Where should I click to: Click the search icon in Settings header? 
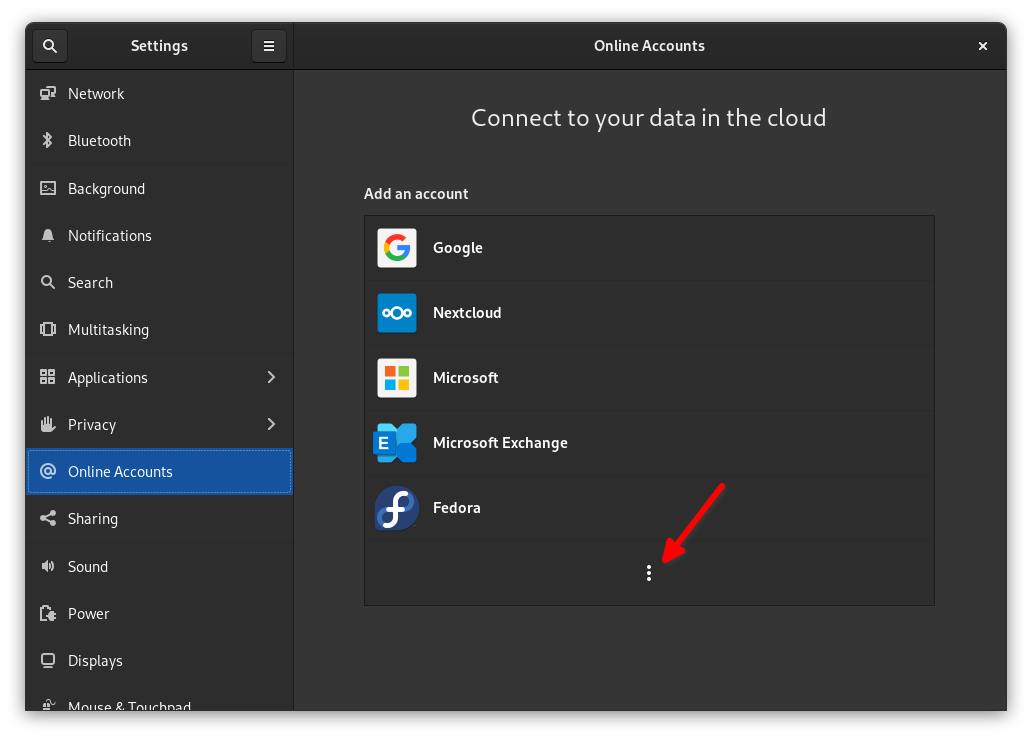click(50, 46)
